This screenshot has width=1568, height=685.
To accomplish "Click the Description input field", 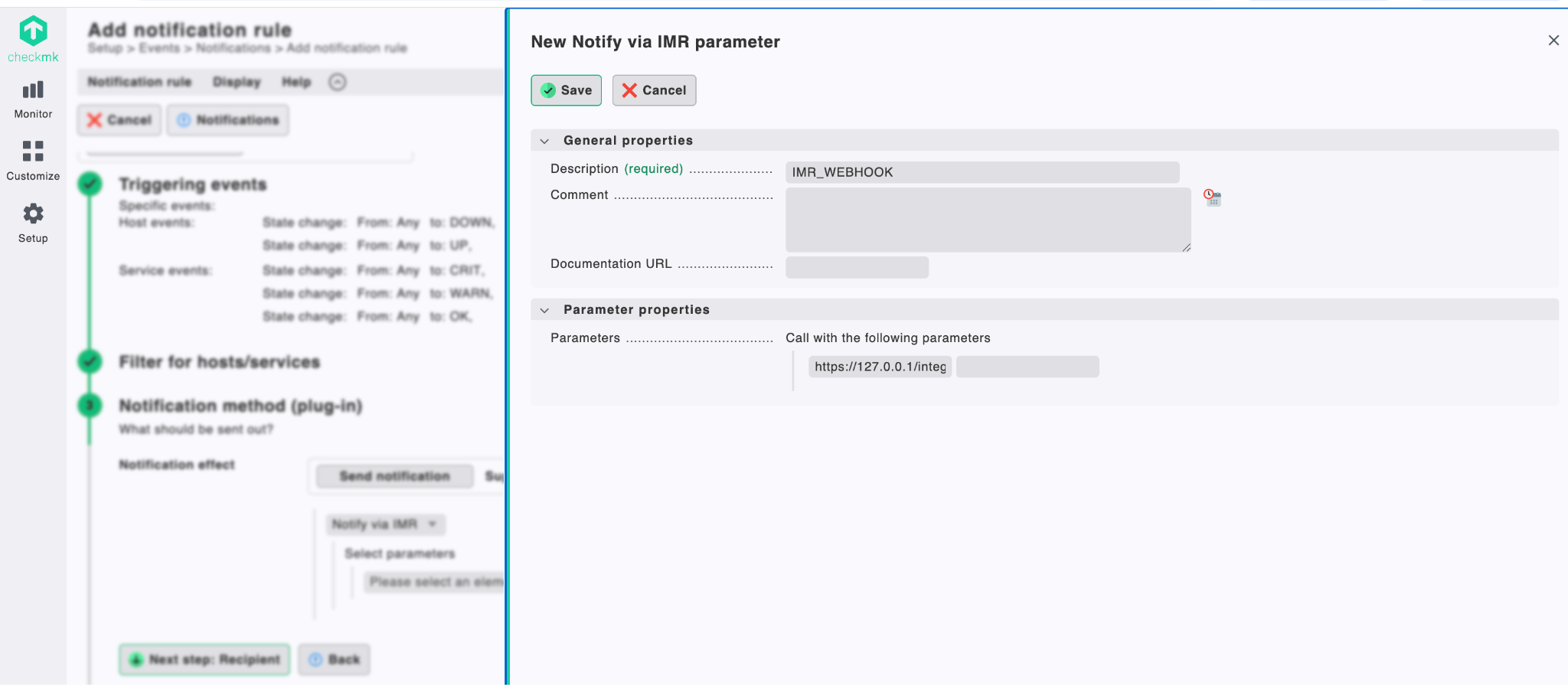I will [982, 172].
